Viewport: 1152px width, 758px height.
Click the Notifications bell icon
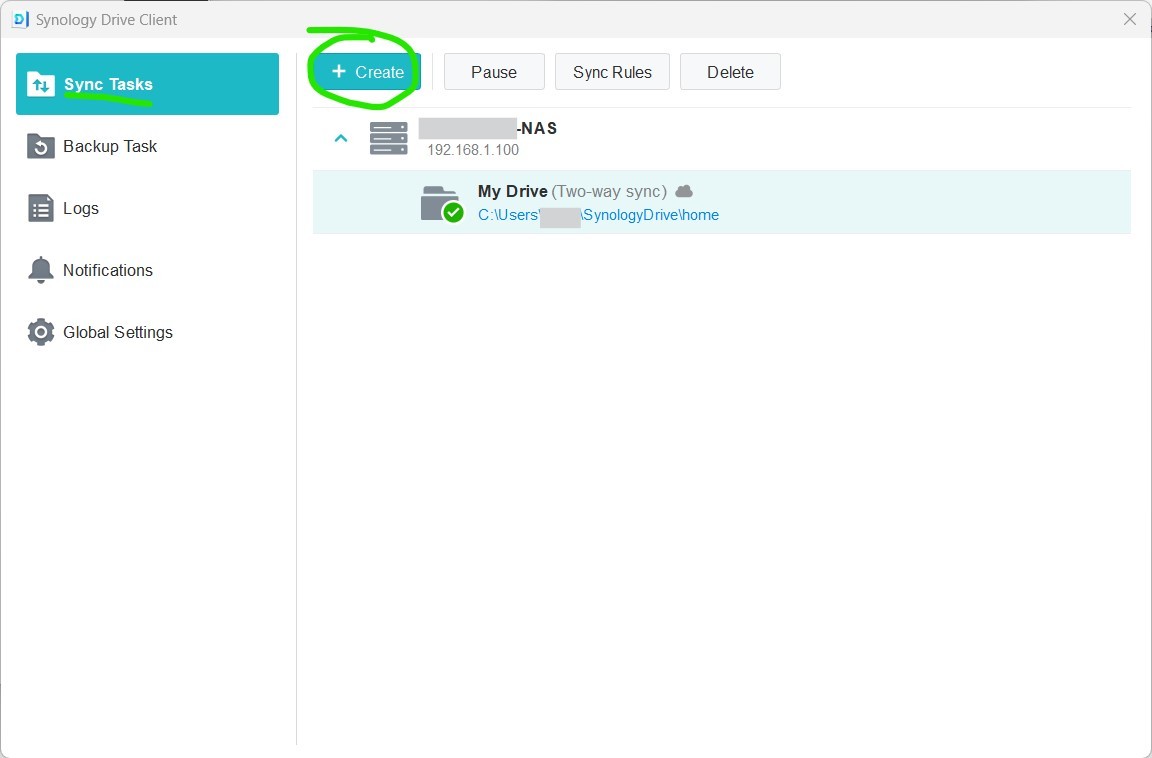pyautogui.click(x=41, y=271)
